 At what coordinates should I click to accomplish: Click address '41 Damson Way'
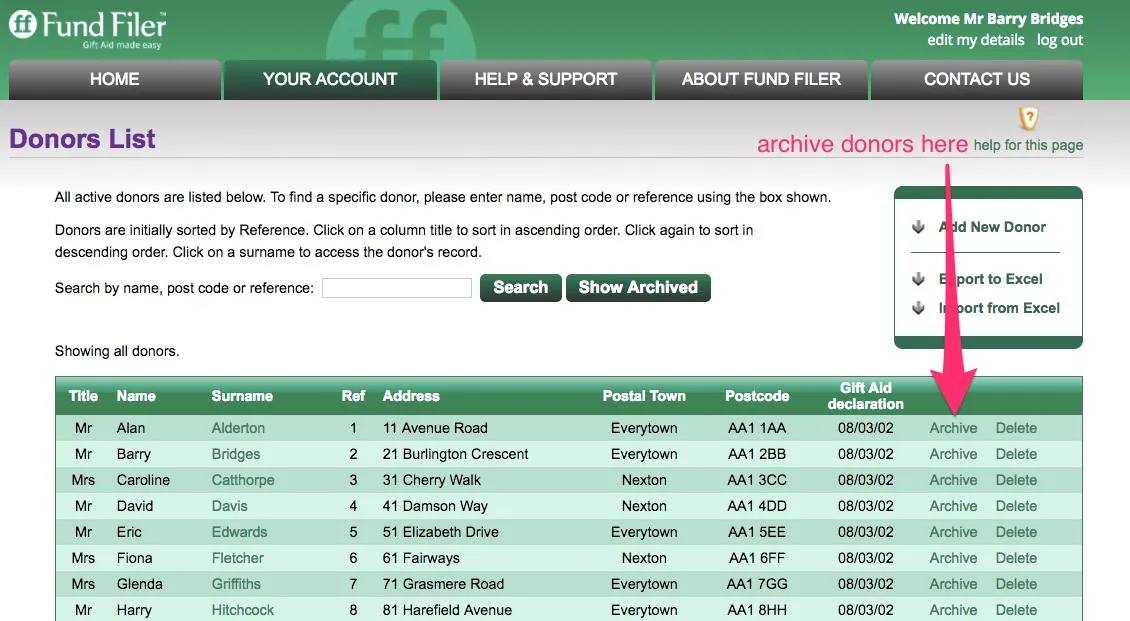[435, 506]
